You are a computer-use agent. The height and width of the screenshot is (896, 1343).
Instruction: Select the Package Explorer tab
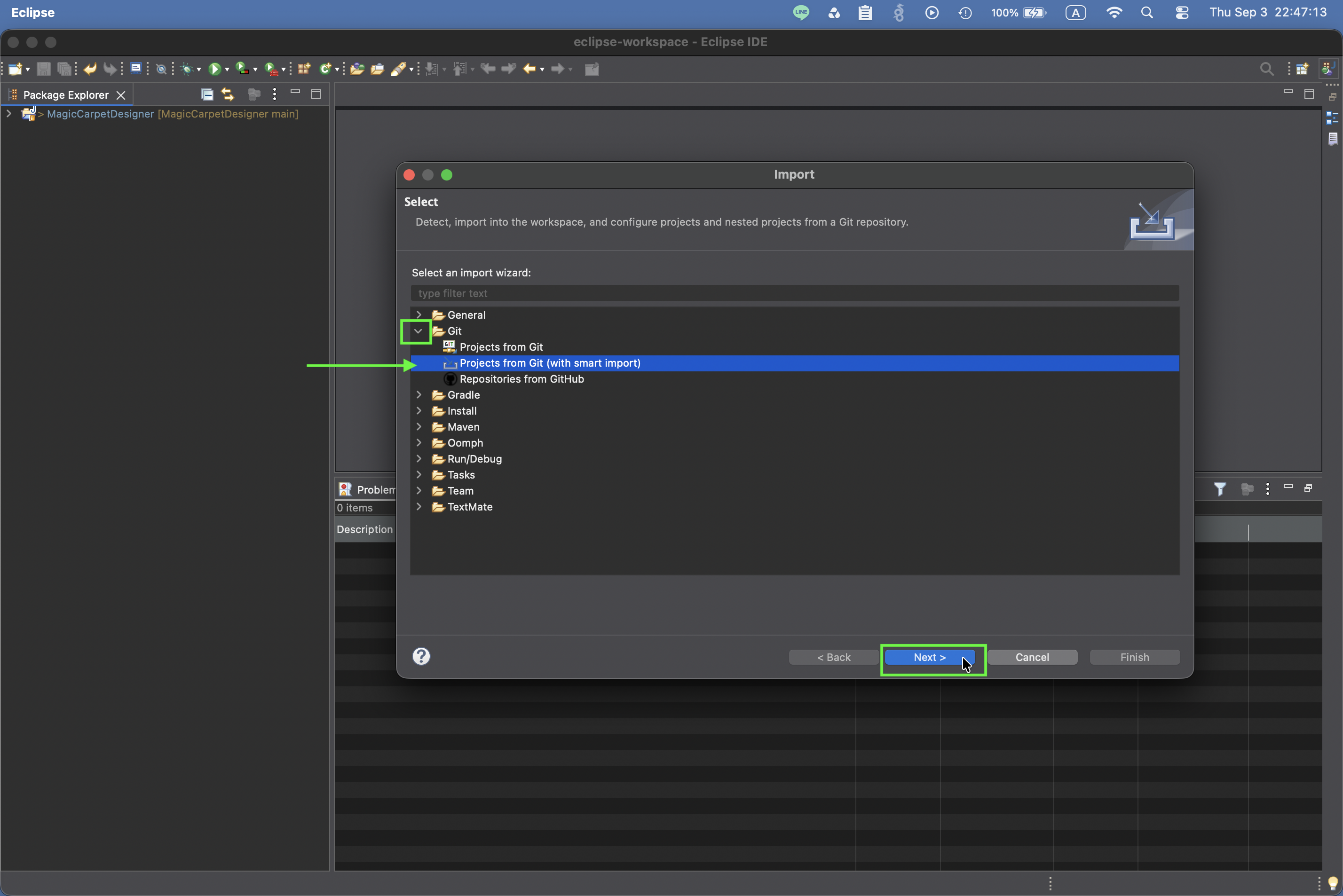pos(66,95)
